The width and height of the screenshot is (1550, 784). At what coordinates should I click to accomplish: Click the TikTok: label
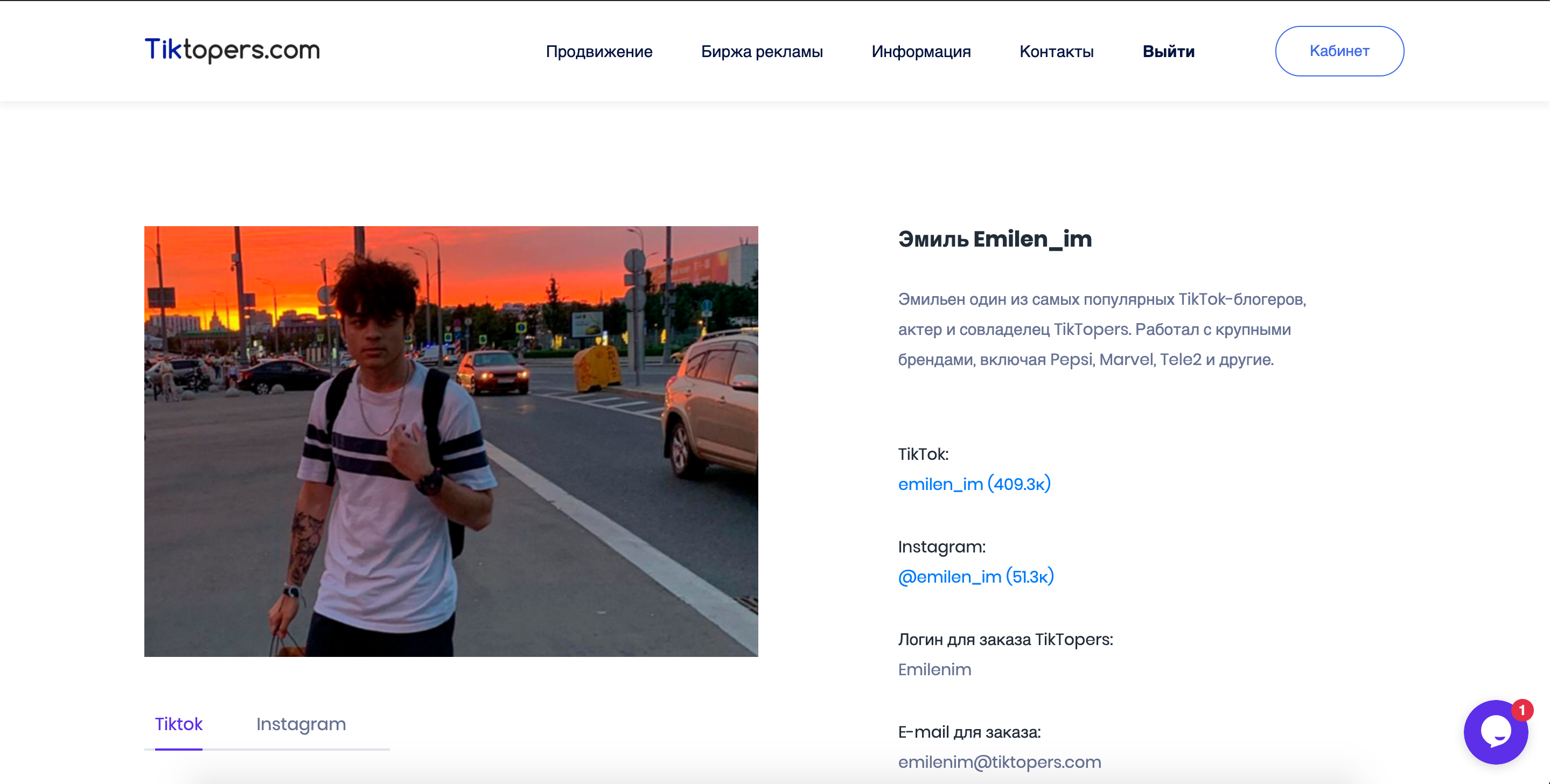(923, 454)
